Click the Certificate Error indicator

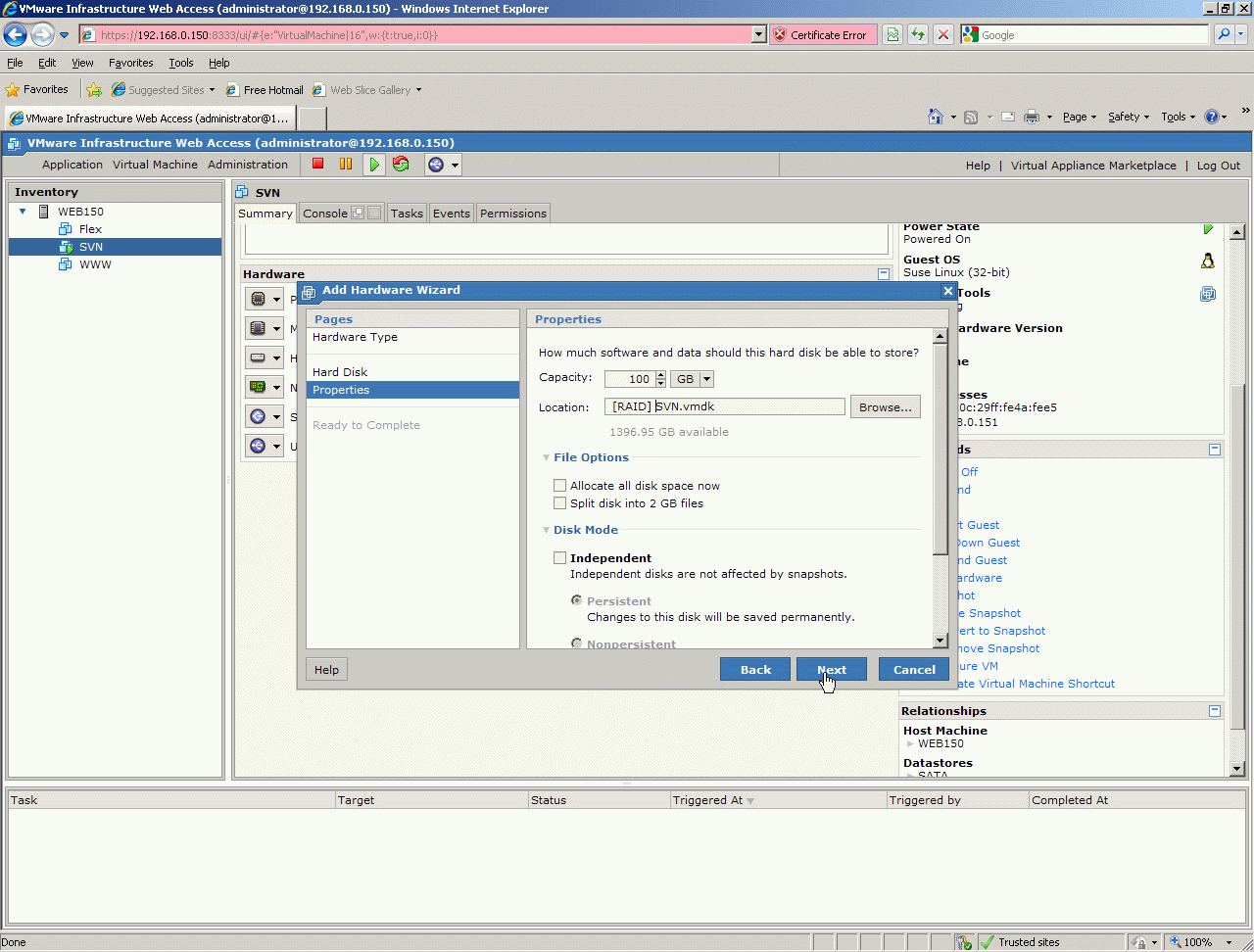point(822,35)
